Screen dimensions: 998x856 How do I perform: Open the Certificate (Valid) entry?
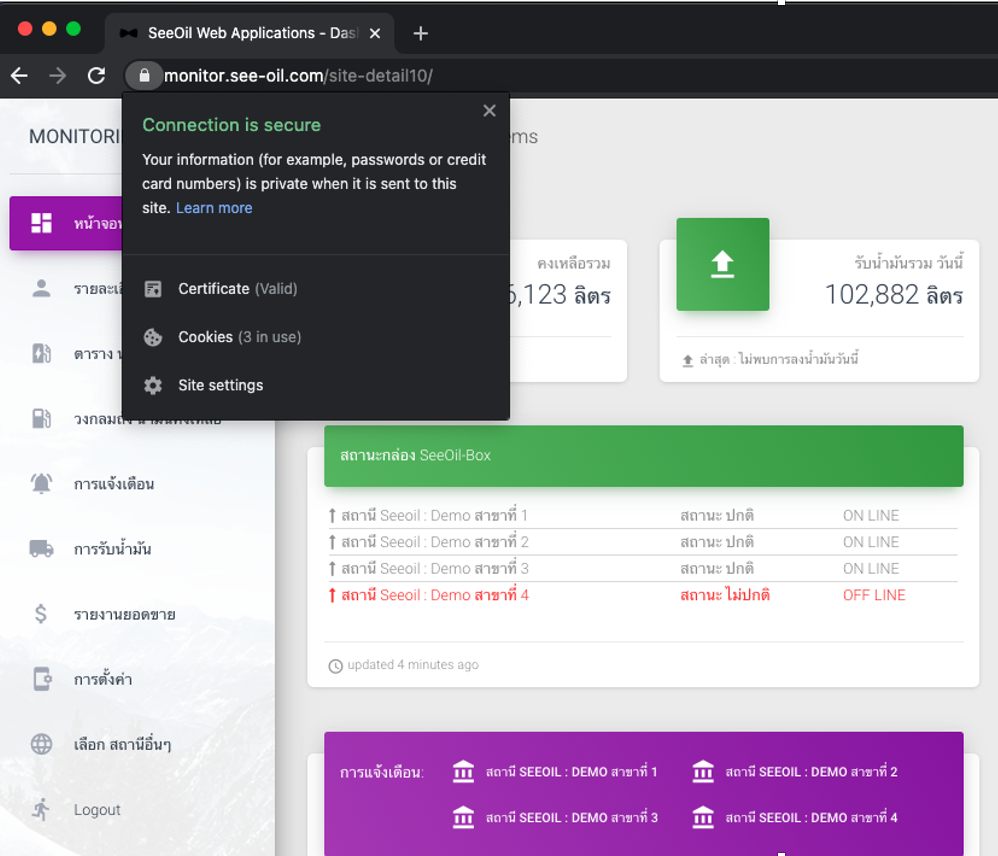click(237, 289)
